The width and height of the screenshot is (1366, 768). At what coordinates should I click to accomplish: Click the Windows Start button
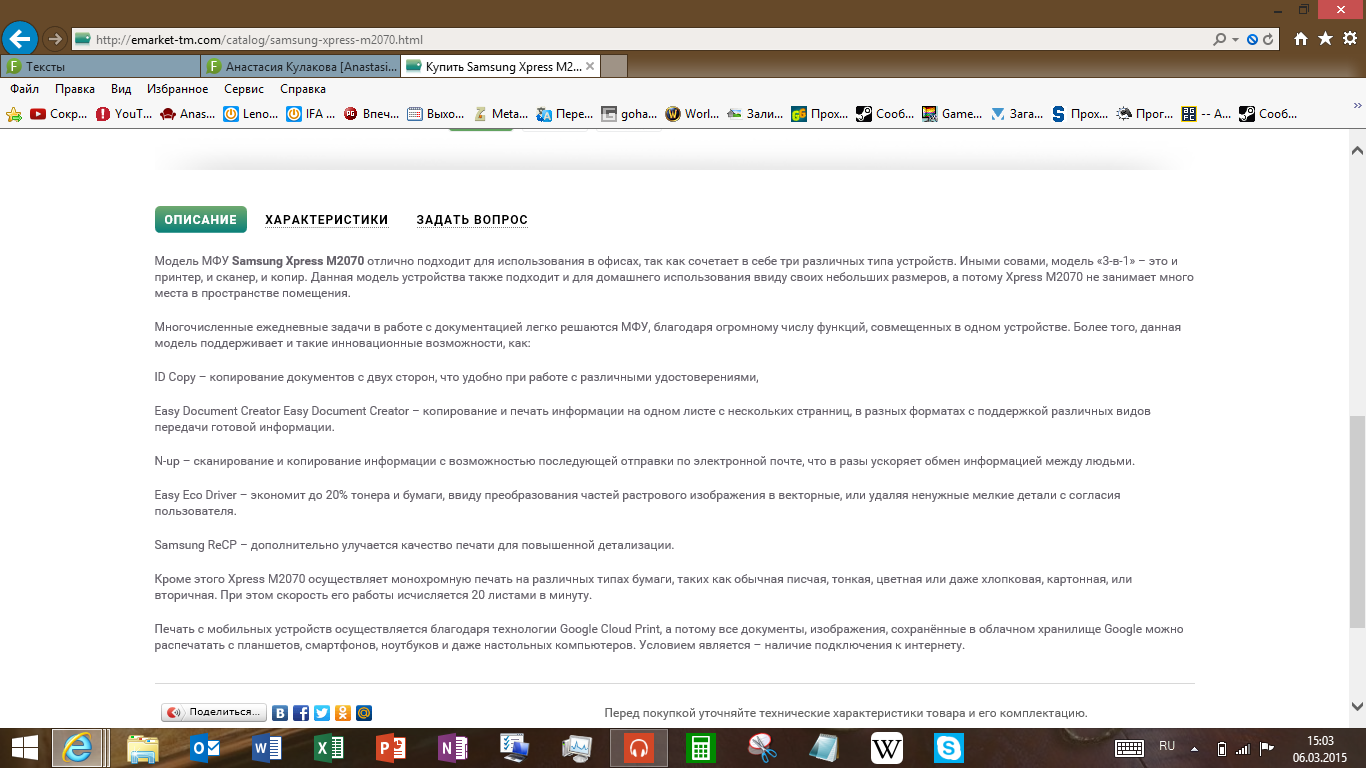24,748
